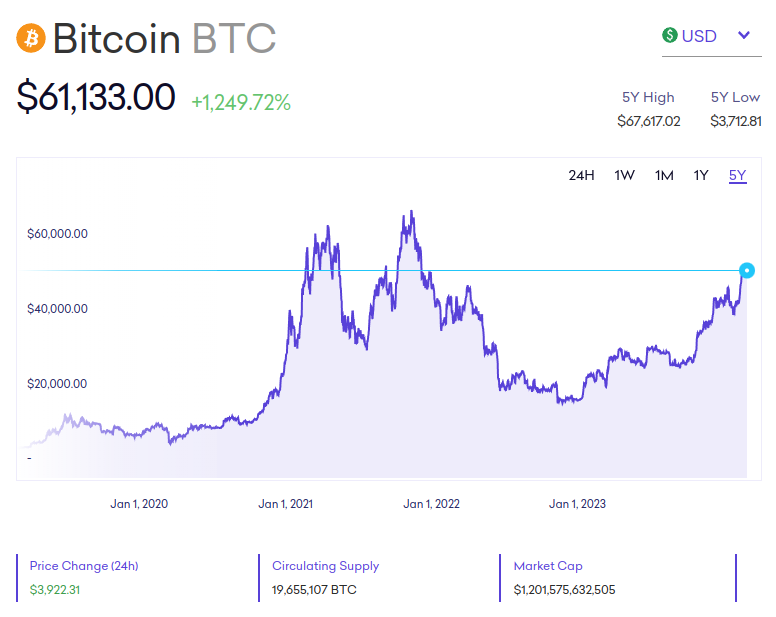The height and width of the screenshot is (617, 776).
Task: Click the 5Y Low value
Action: pos(735,121)
